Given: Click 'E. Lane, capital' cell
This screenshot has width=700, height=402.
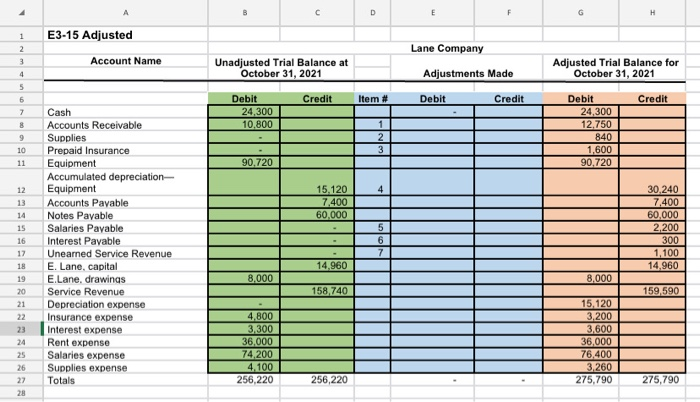Looking at the screenshot, I should point(125,266).
